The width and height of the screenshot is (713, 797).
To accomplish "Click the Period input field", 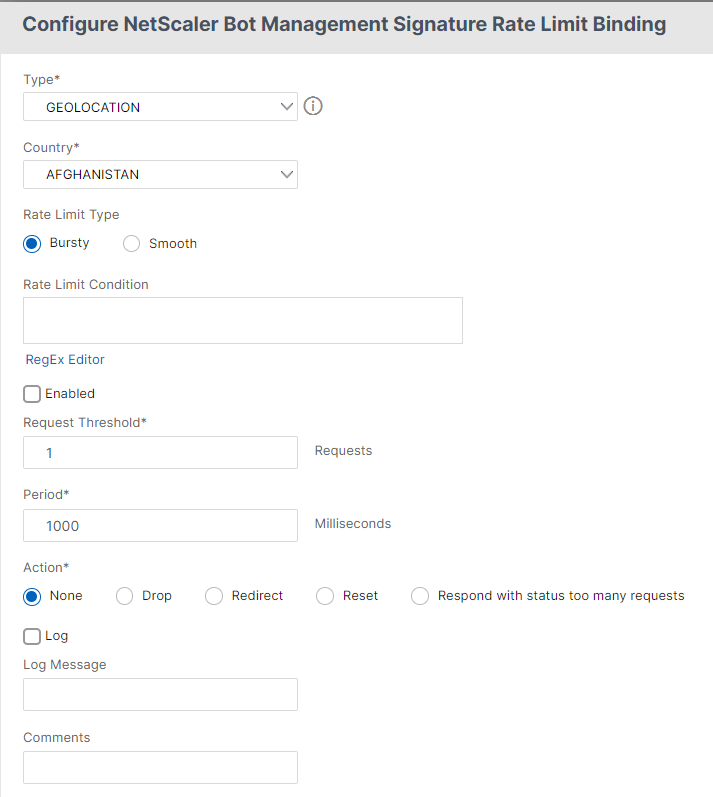I will [160, 526].
